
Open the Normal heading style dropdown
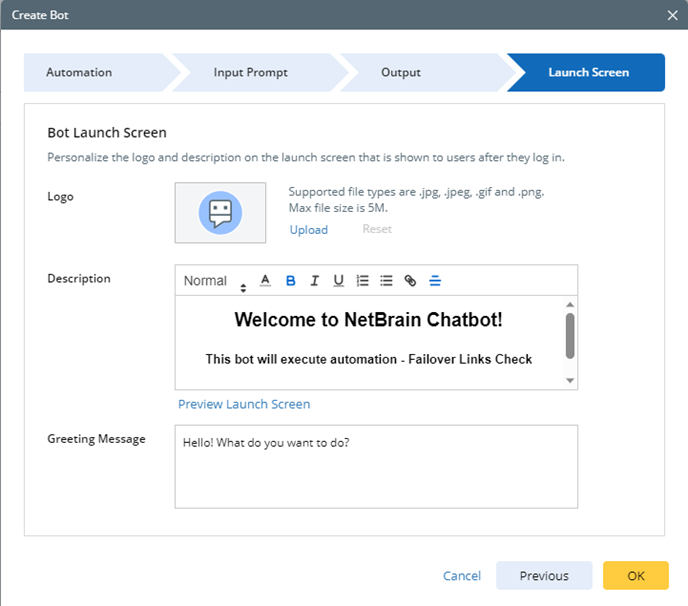click(214, 281)
